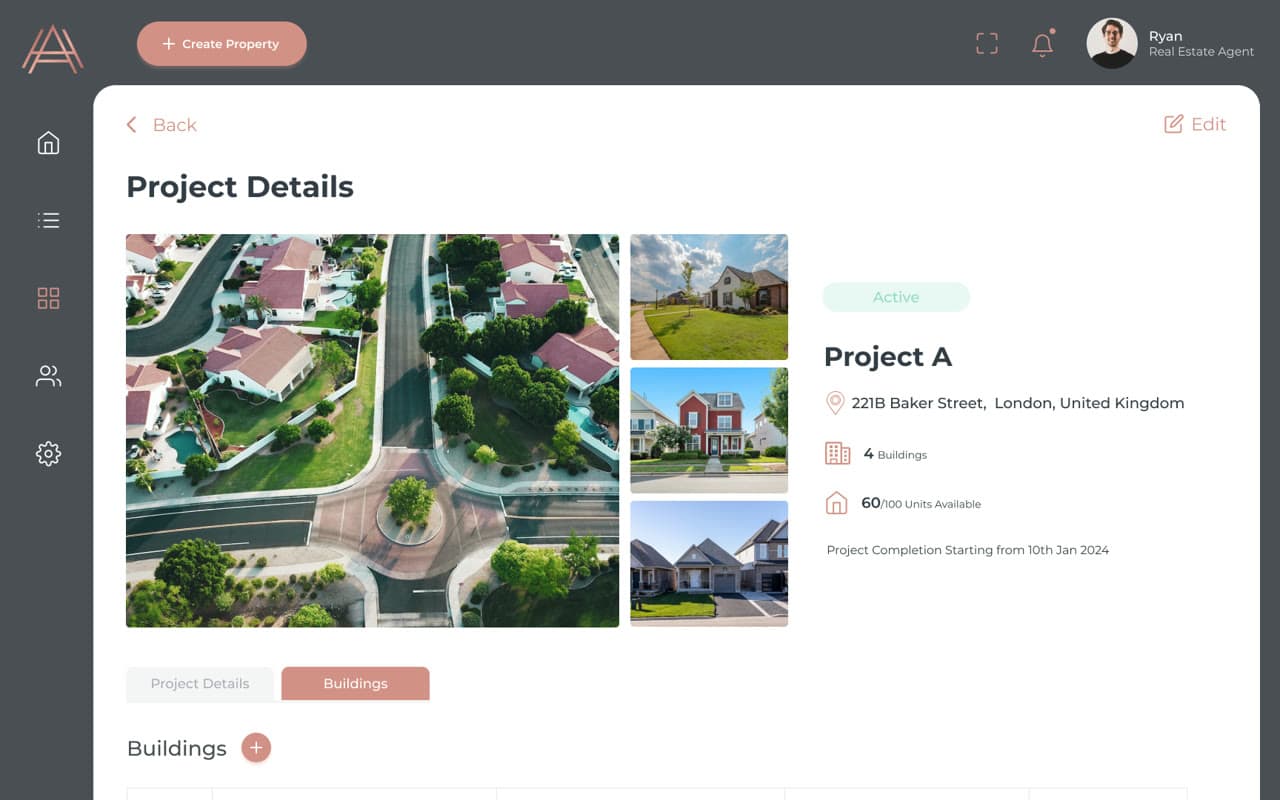This screenshot has width=1280, height=800.
Task: Click the Create Property button
Action: tap(222, 44)
